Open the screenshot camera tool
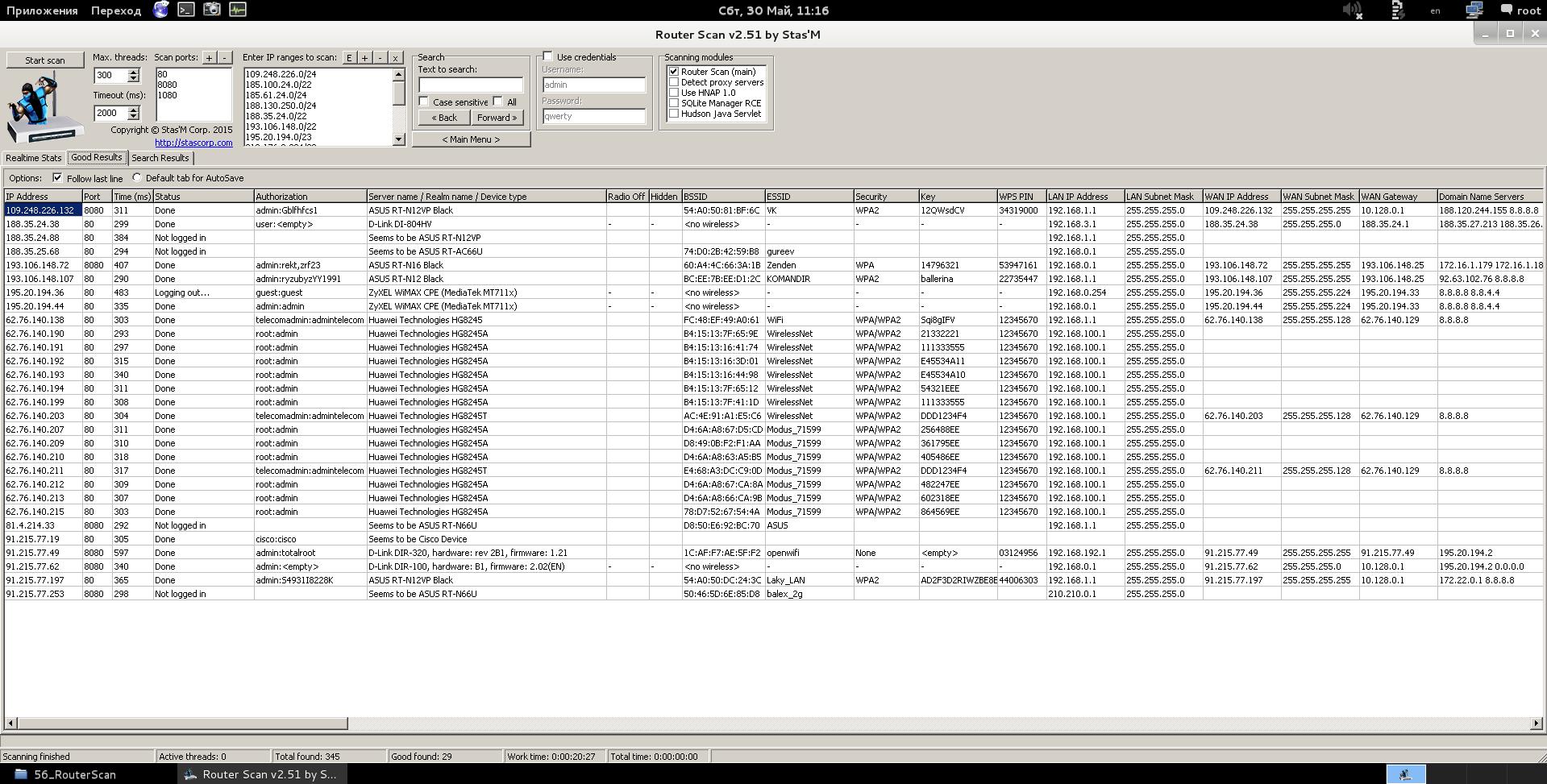The height and width of the screenshot is (784, 1547). [x=212, y=10]
